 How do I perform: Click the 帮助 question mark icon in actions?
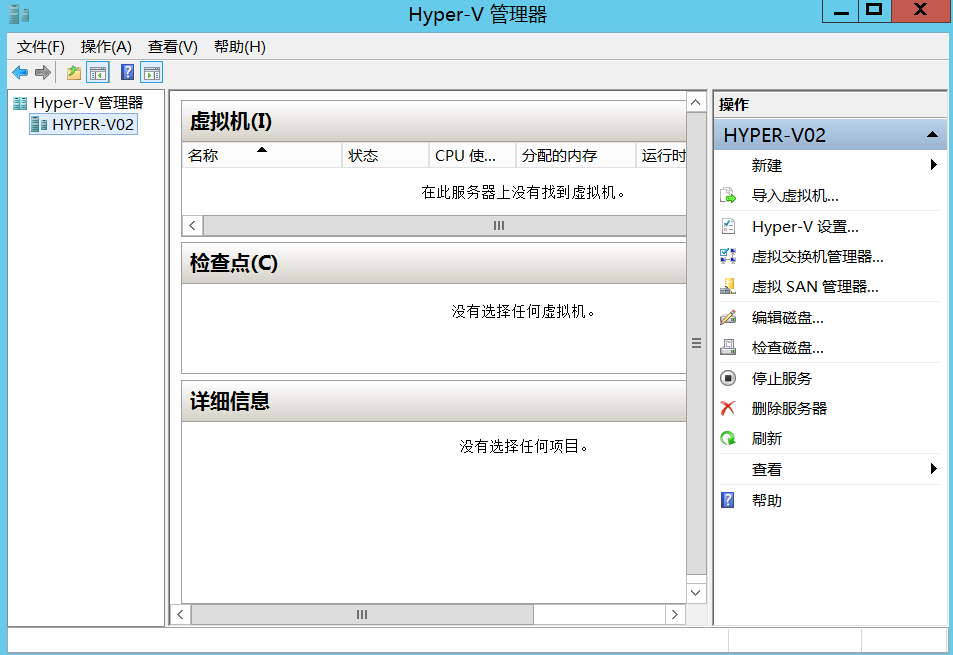[728, 500]
